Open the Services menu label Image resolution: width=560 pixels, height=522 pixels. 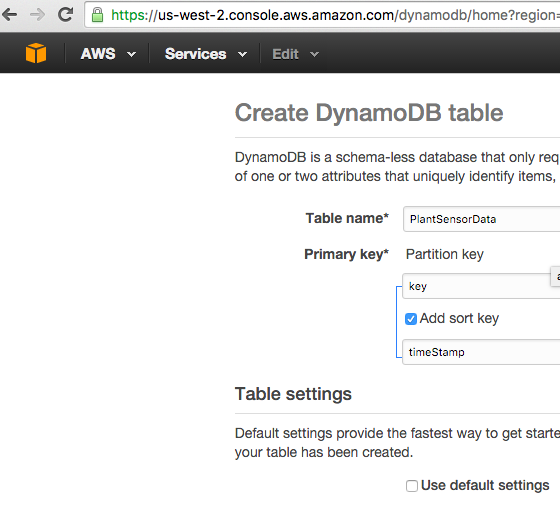pyautogui.click(x=195, y=54)
